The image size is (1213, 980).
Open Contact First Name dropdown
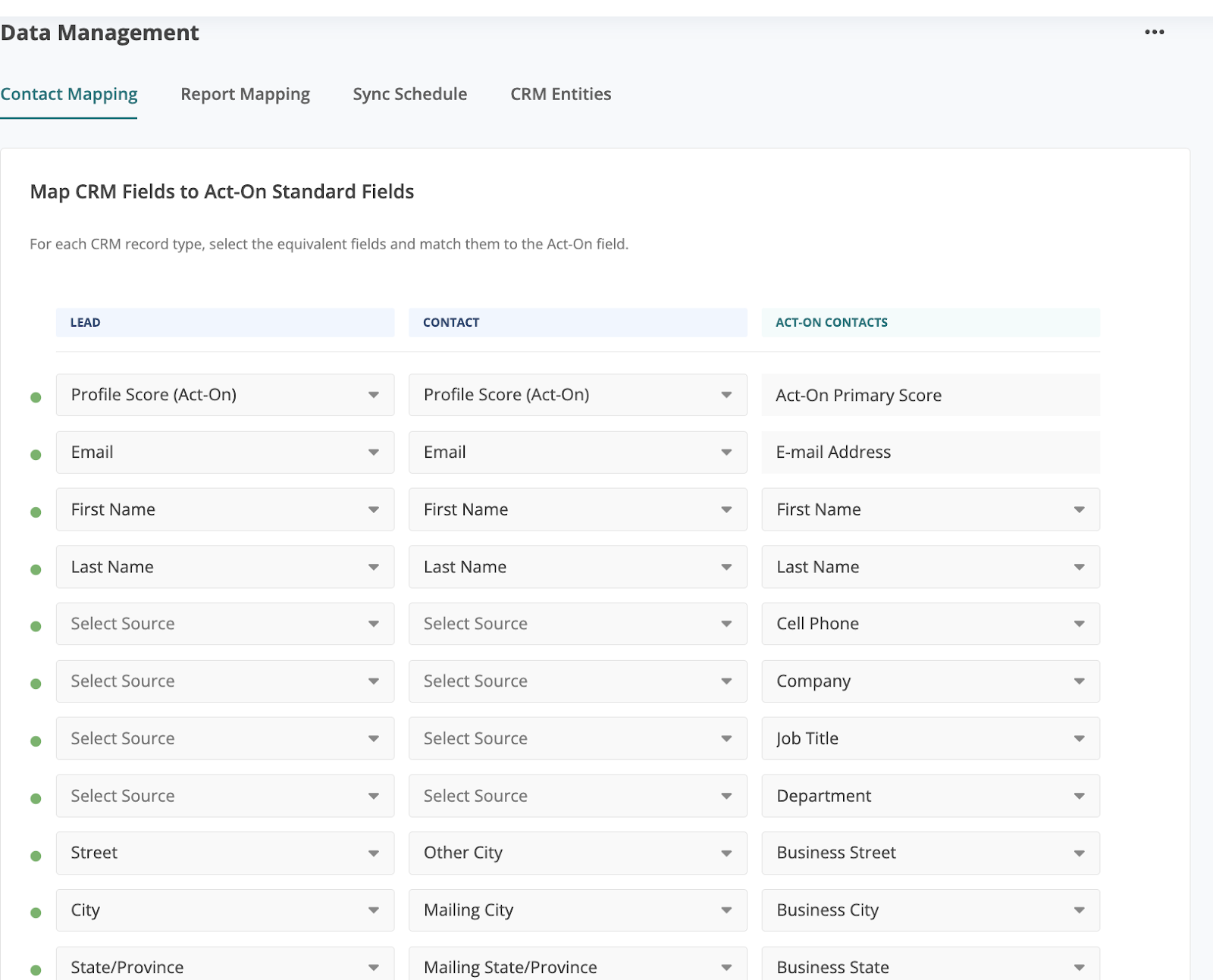click(578, 509)
